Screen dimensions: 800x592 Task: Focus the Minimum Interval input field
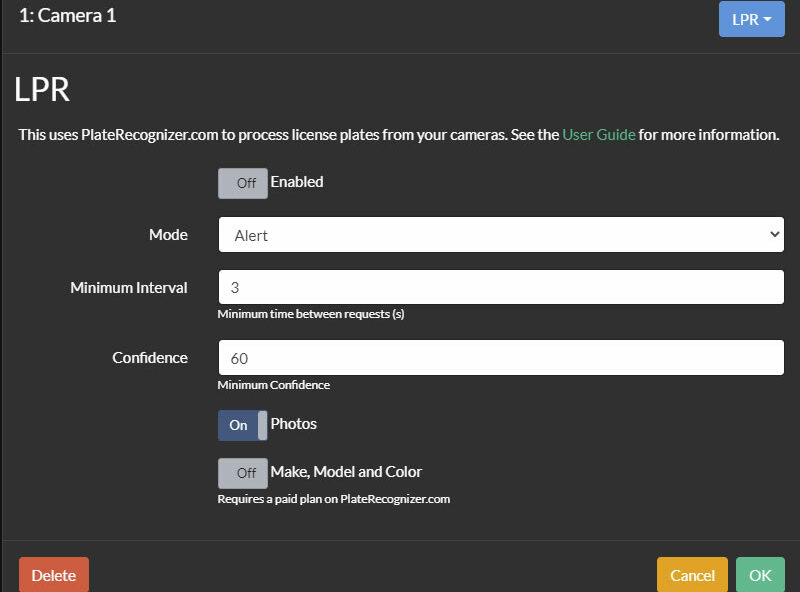click(501, 287)
